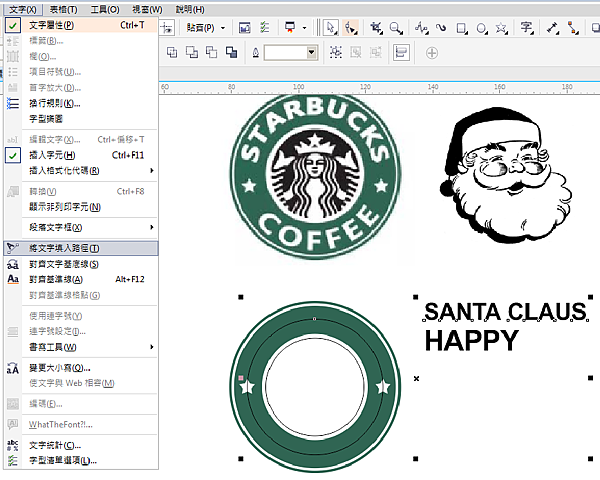Select the Dimension line tool
Image resolution: width=600 pixels, height=480 pixels.
(553, 28)
